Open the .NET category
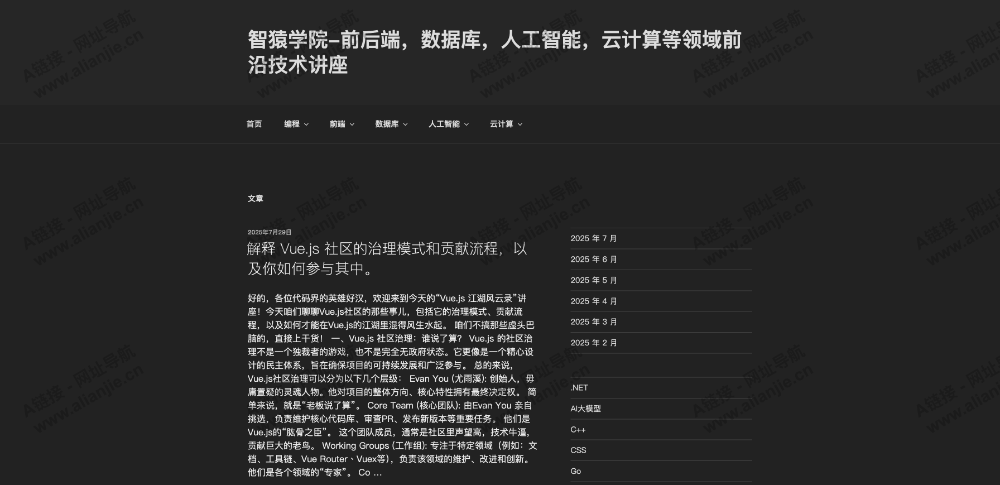This screenshot has height=485, width=1000. [x=579, y=388]
